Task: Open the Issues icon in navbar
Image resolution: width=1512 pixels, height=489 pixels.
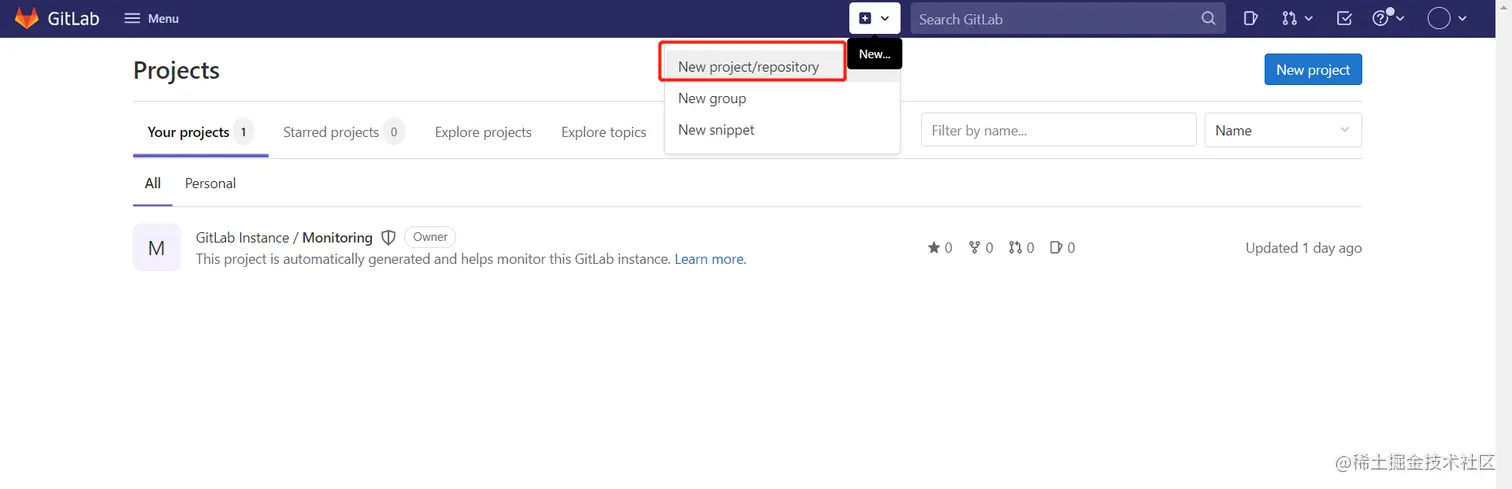Action: [x=1250, y=18]
